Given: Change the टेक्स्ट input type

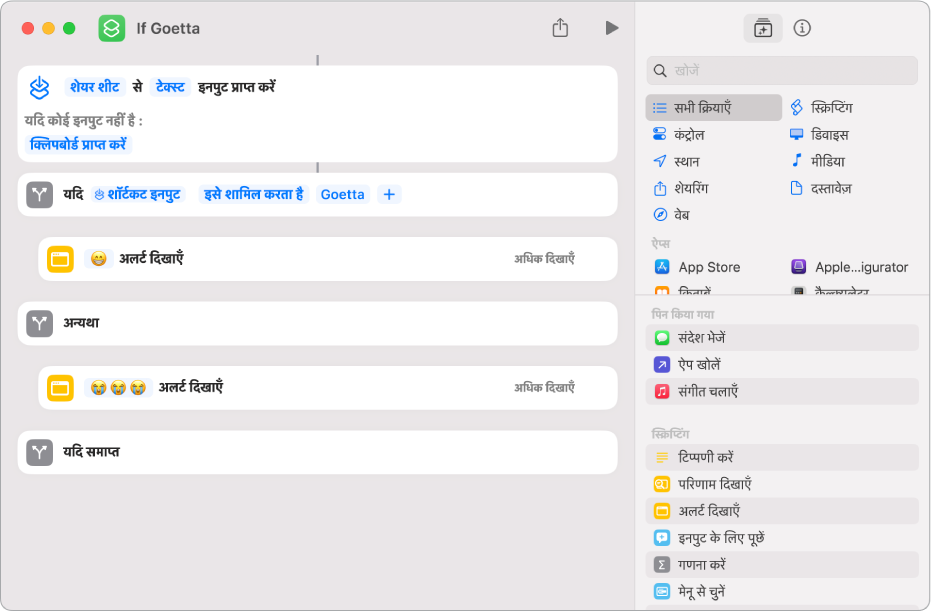Looking at the screenshot, I should click(170, 87).
